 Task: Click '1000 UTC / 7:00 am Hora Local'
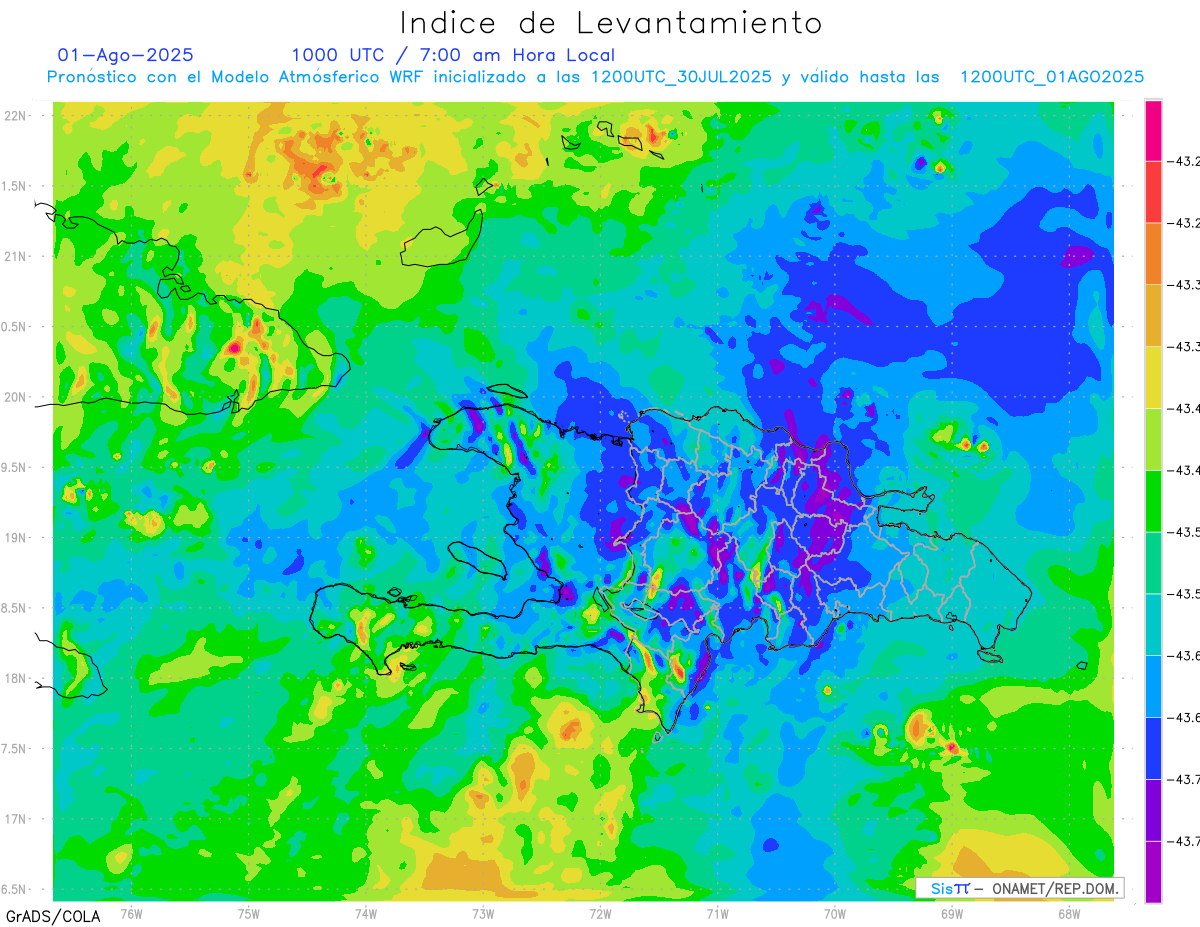pyautogui.click(x=453, y=56)
